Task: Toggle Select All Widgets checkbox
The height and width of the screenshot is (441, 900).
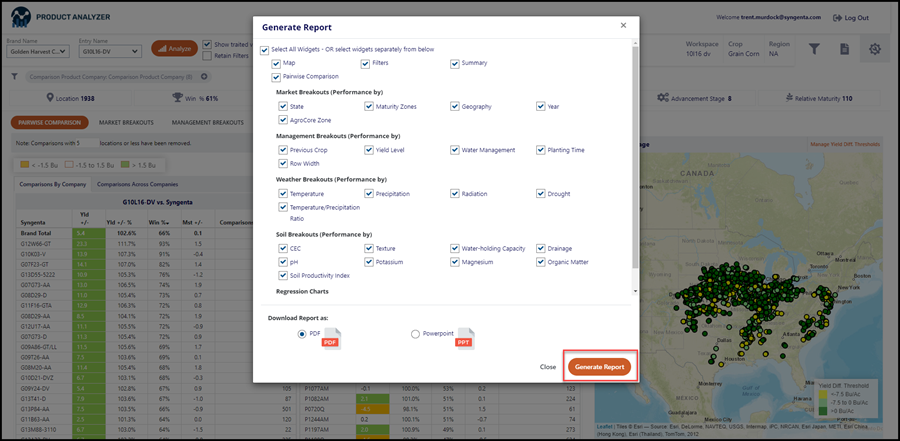Action: coord(265,50)
